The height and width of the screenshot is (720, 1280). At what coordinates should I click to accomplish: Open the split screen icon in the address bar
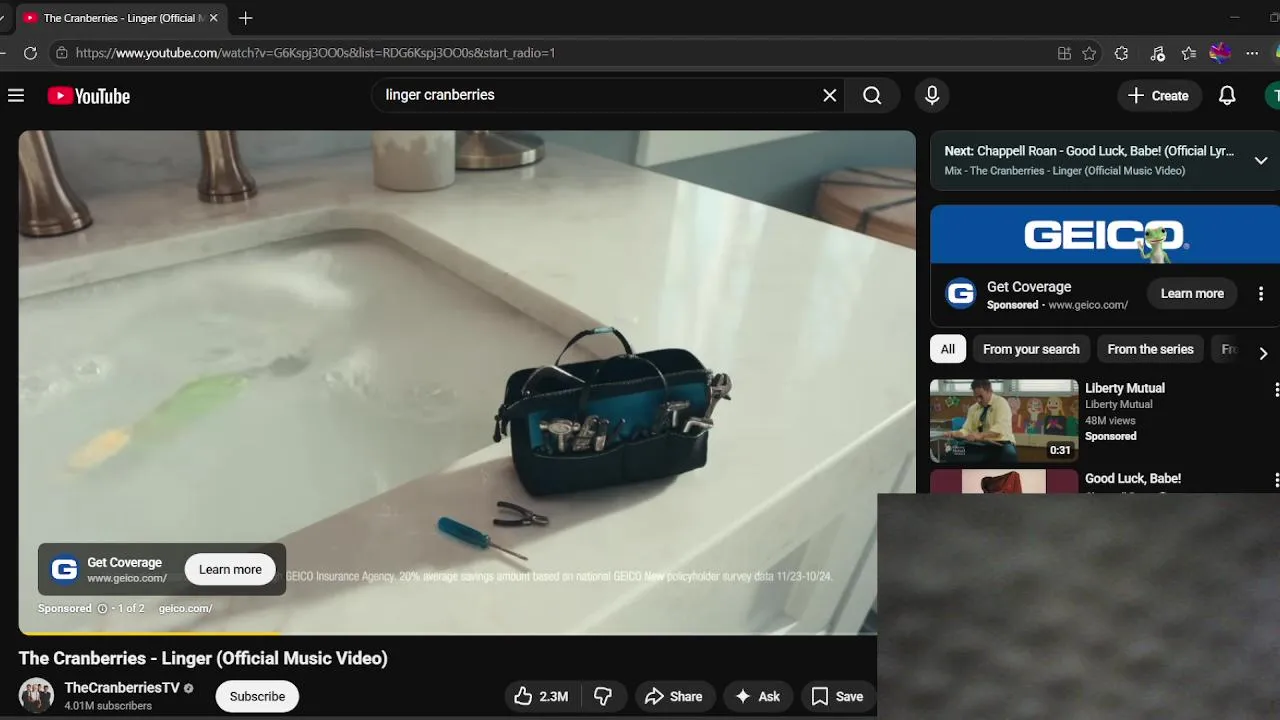point(1064,53)
